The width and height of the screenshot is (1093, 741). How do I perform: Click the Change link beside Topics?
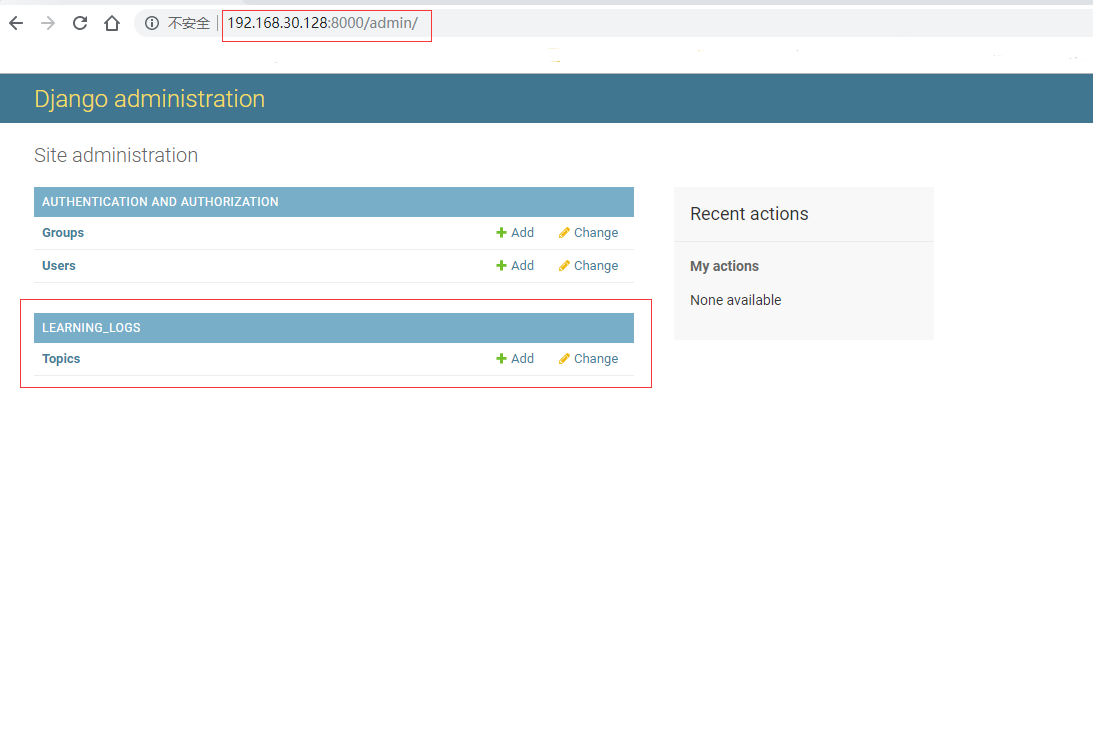pyautogui.click(x=595, y=358)
